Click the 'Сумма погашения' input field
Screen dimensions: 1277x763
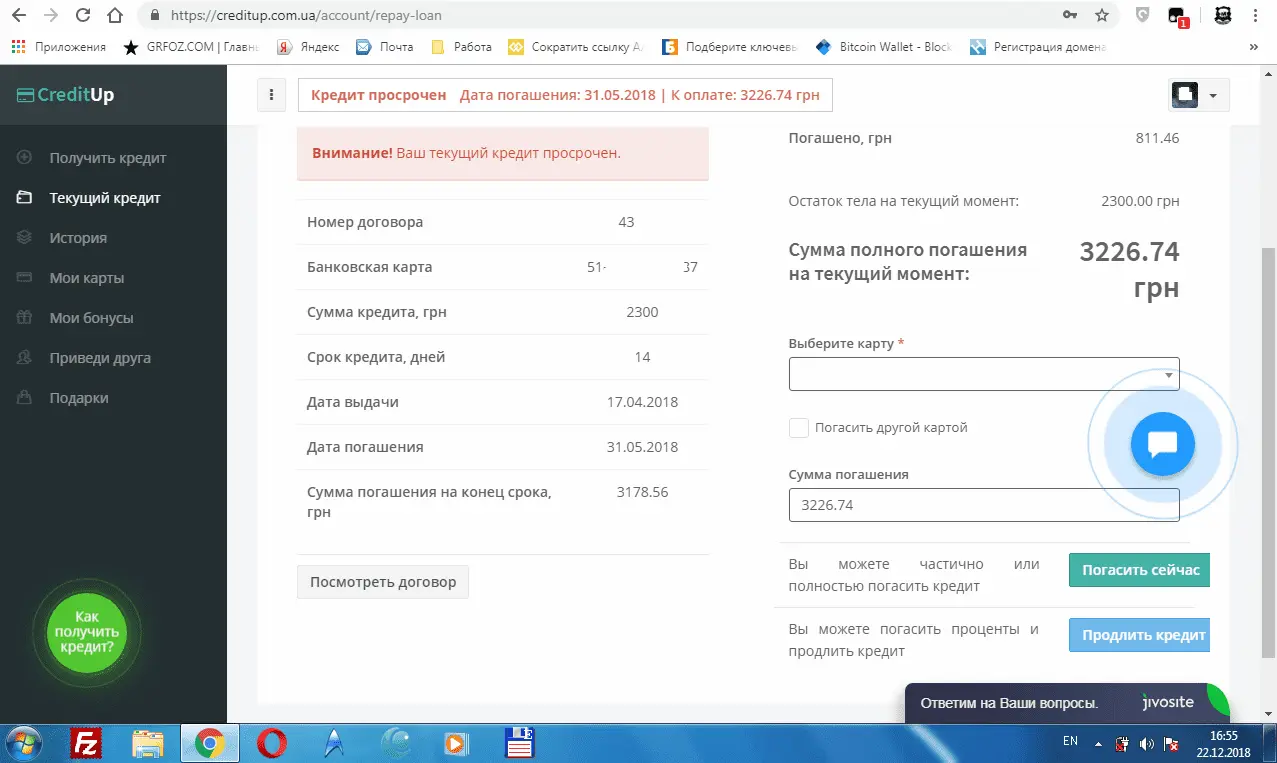tap(983, 505)
